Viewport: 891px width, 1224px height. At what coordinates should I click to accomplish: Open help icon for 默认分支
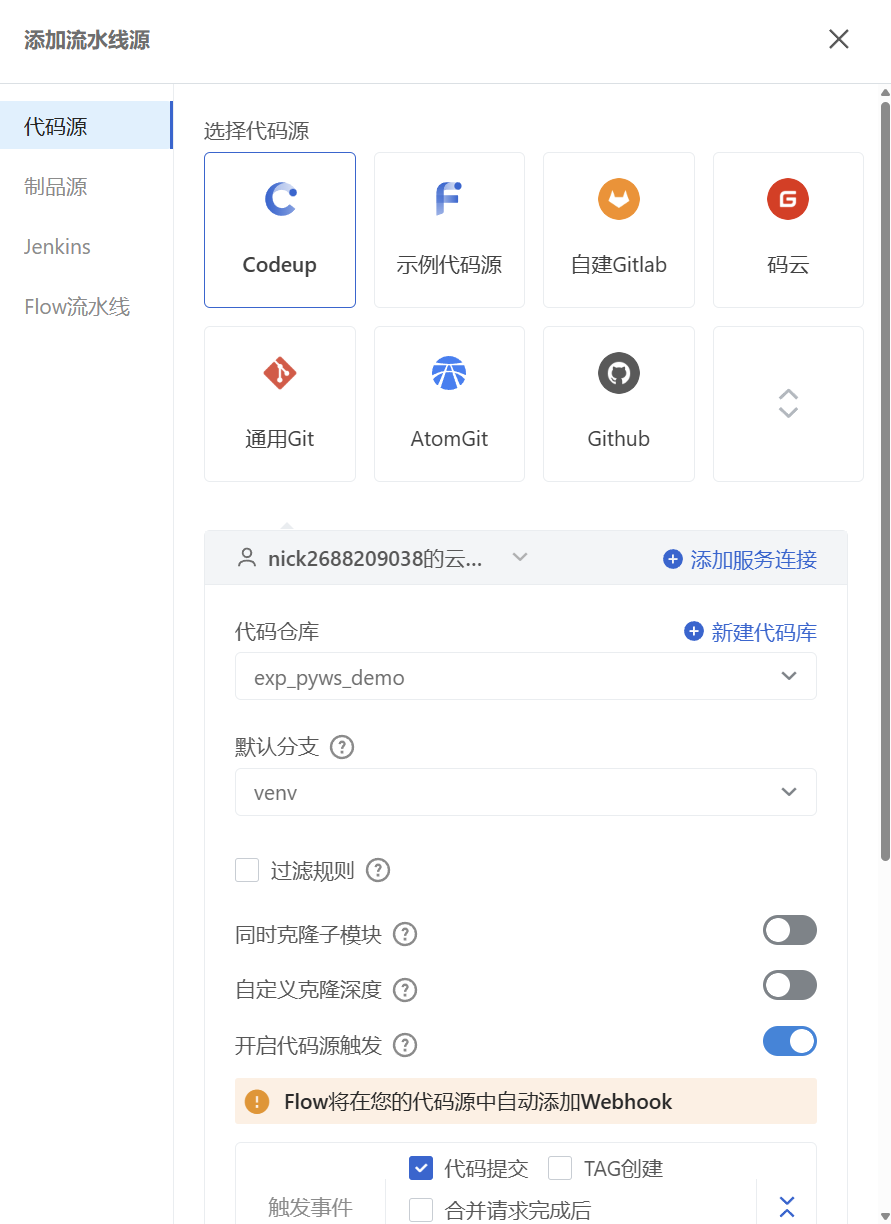(x=342, y=747)
